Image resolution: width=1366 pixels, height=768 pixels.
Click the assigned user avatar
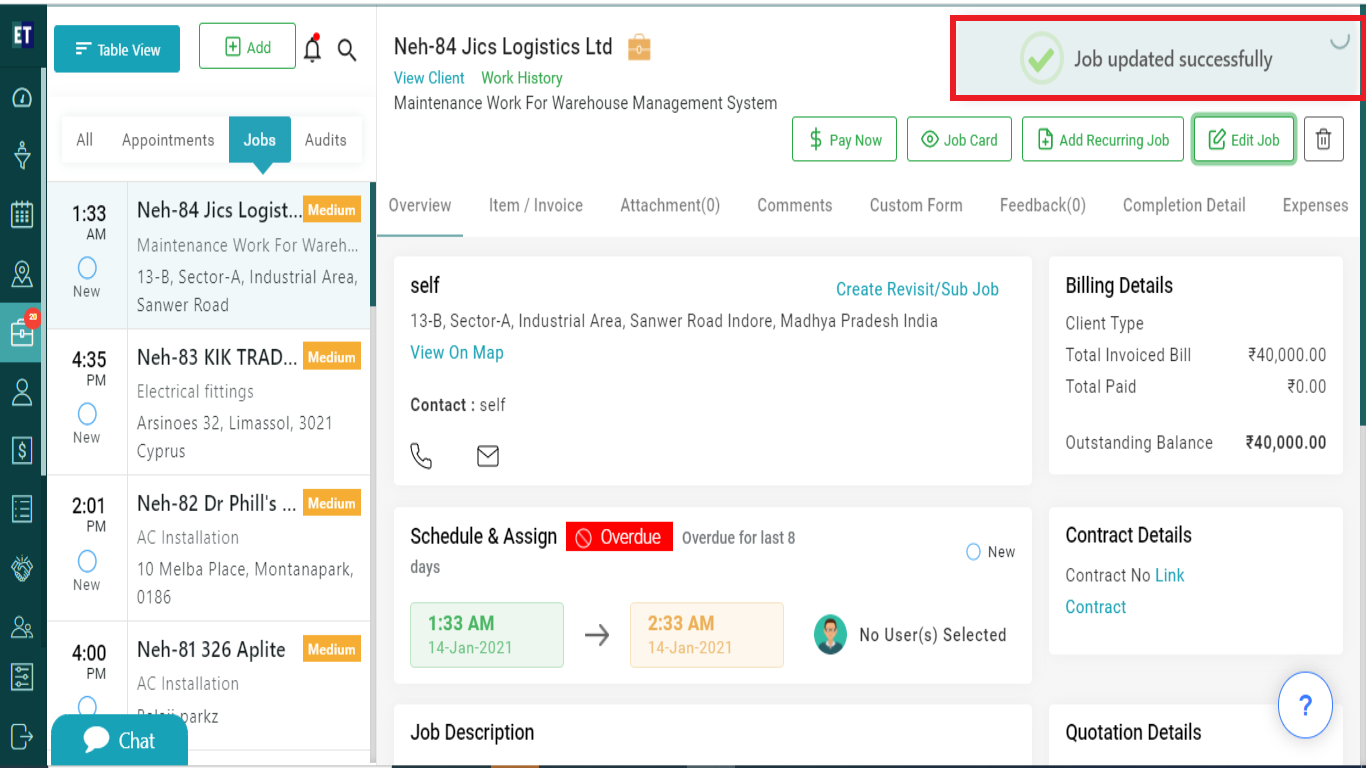[830, 635]
